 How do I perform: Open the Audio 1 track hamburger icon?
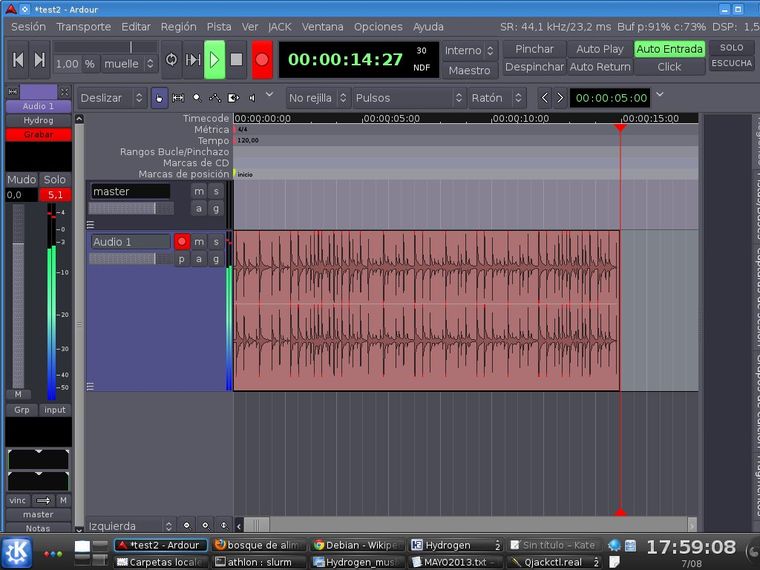90,386
